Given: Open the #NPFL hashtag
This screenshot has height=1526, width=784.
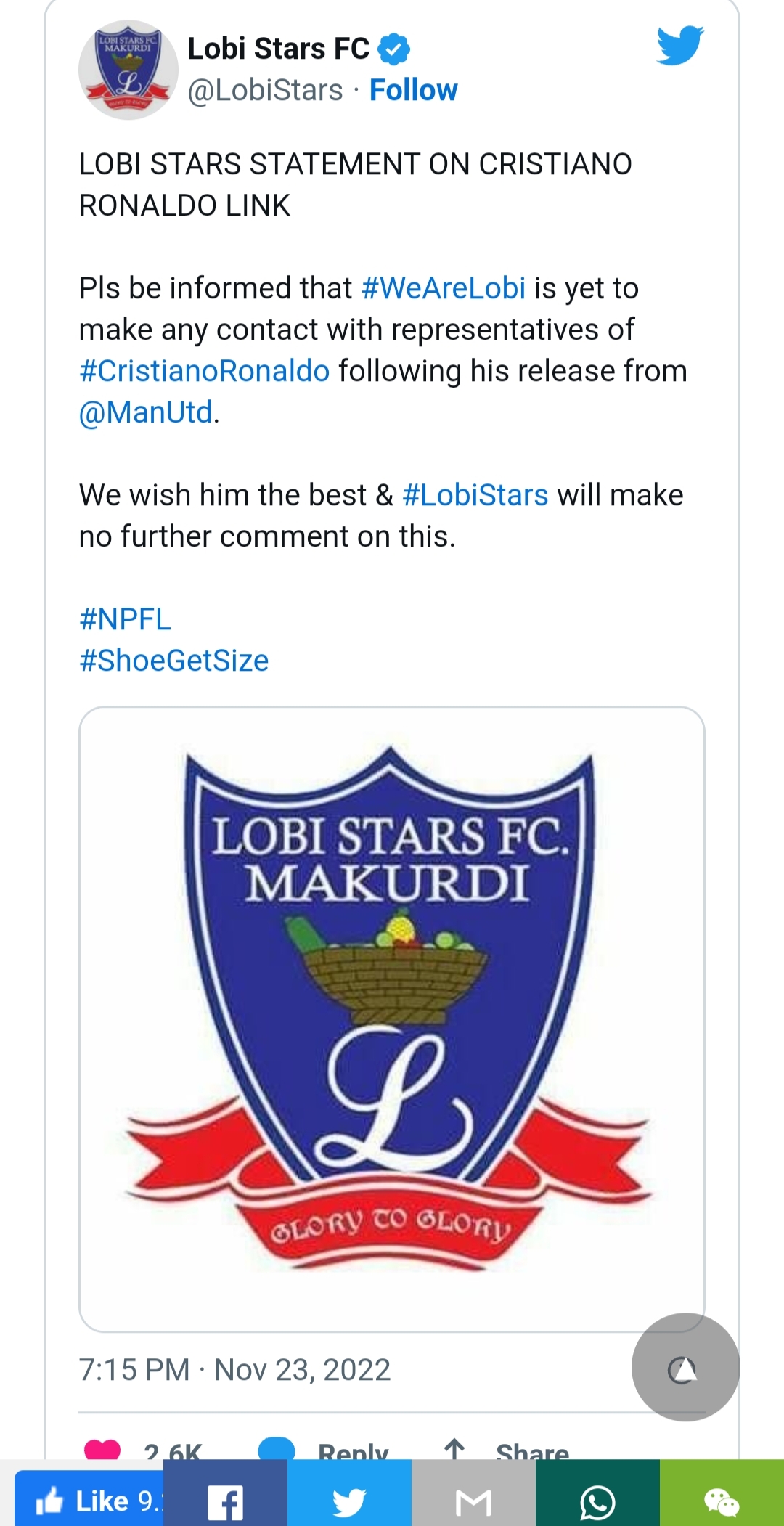Looking at the screenshot, I should click(125, 619).
